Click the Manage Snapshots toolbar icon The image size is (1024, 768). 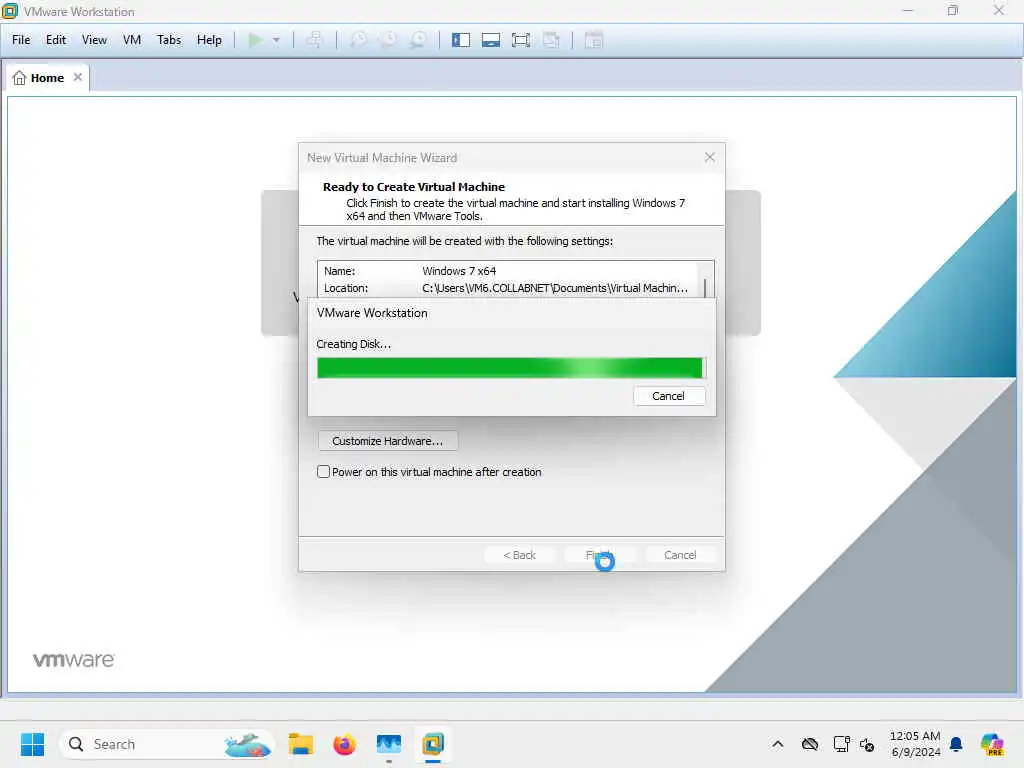tap(418, 40)
